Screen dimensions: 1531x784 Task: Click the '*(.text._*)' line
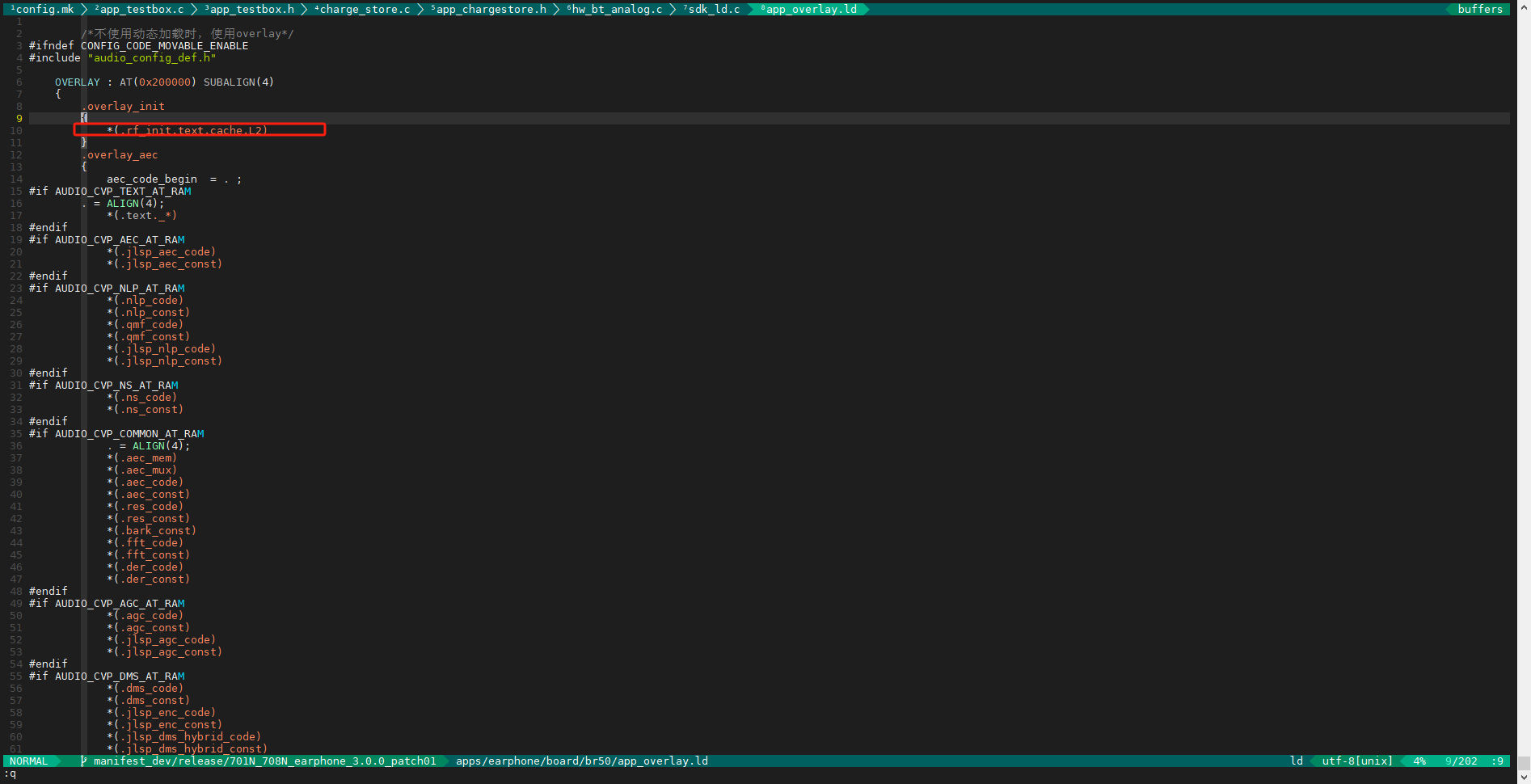[142, 216]
